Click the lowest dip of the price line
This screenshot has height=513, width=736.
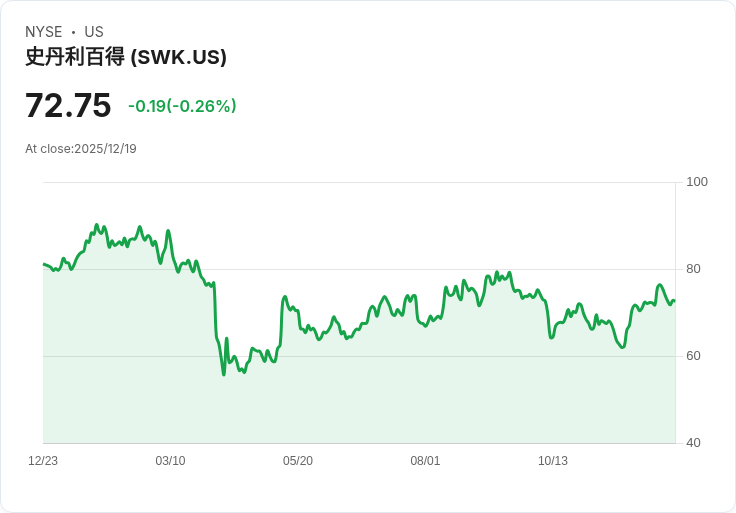point(224,374)
